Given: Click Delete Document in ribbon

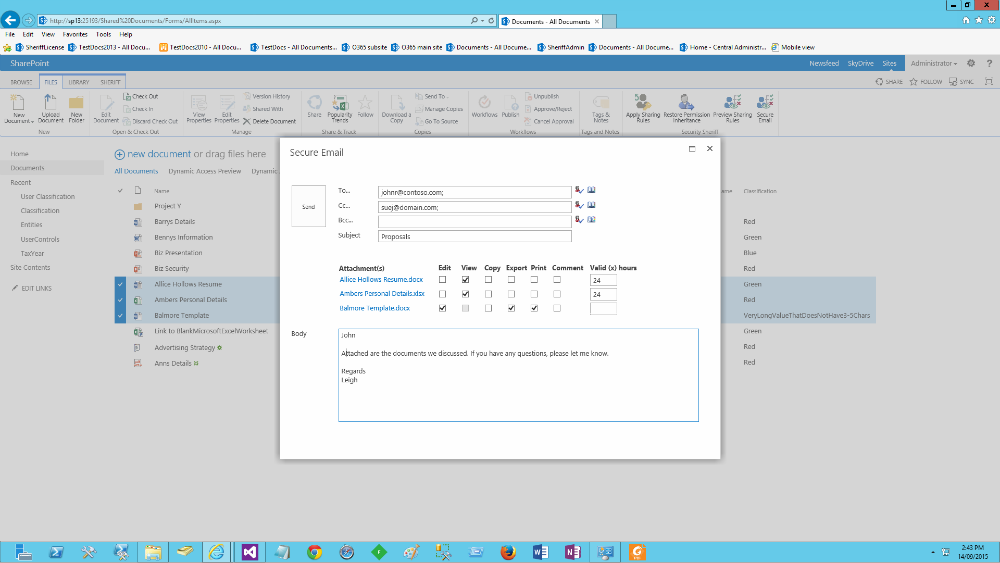Looking at the screenshot, I should coord(269,121).
